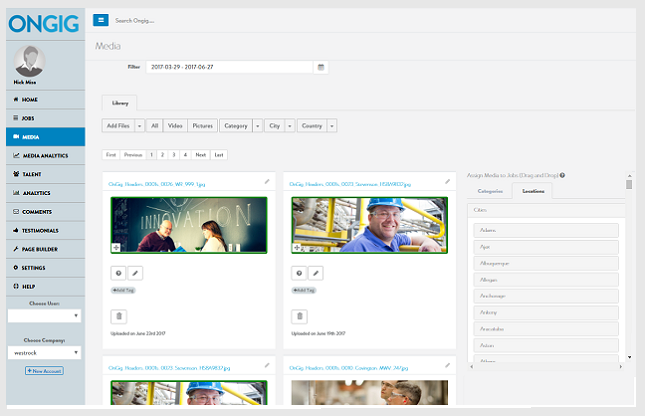Screen dimensions: 645x416
Task: Open Media Analytics page
Action: click(x=45, y=156)
